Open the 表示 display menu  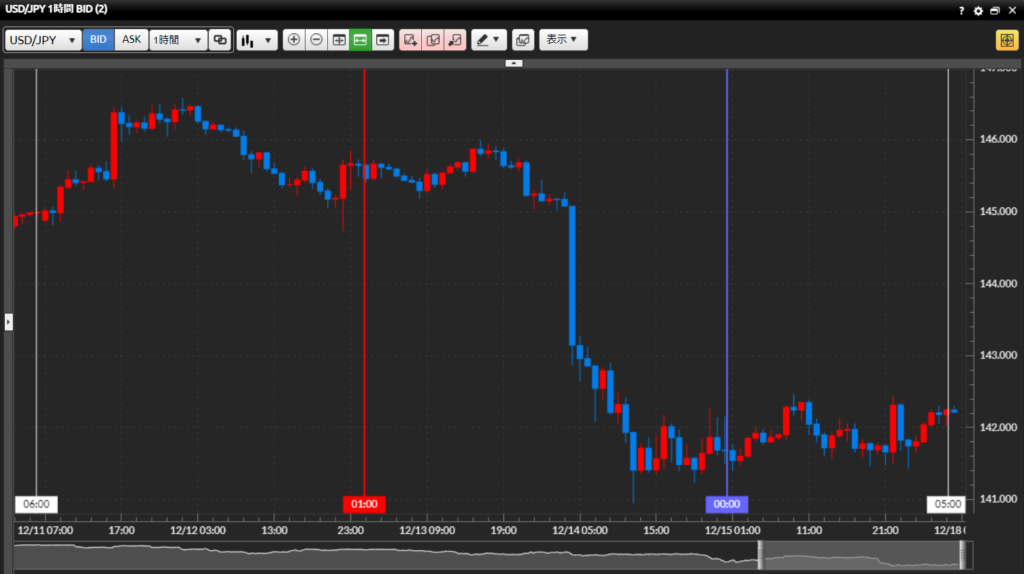click(563, 40)
